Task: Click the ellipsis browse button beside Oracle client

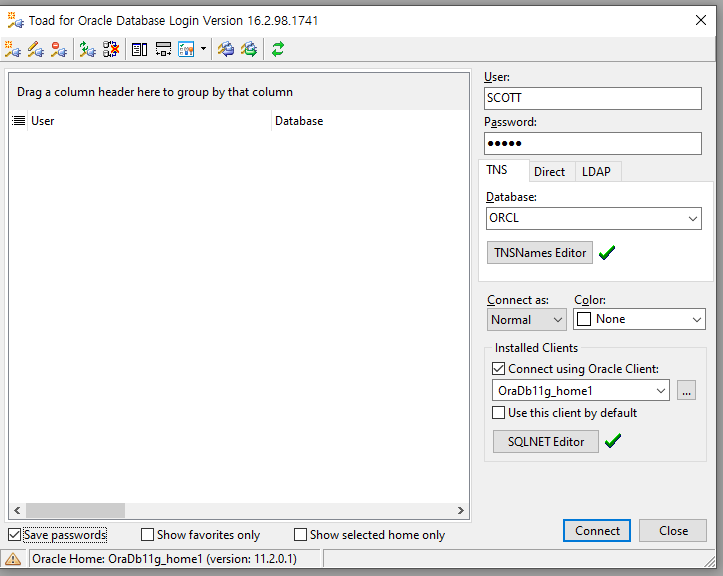Action: (686, 391)
